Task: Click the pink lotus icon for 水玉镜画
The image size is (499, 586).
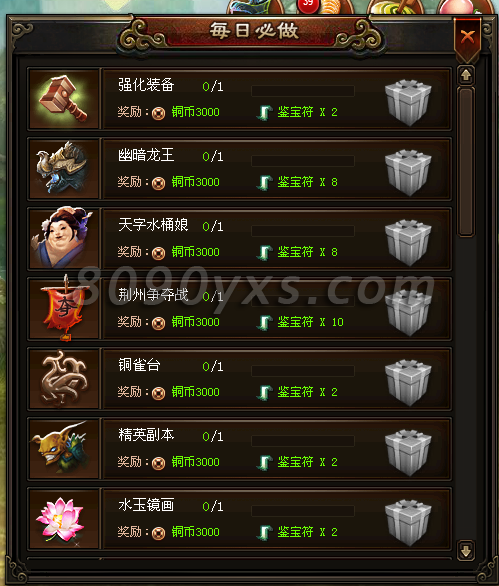Action: [x=64, y=518]
